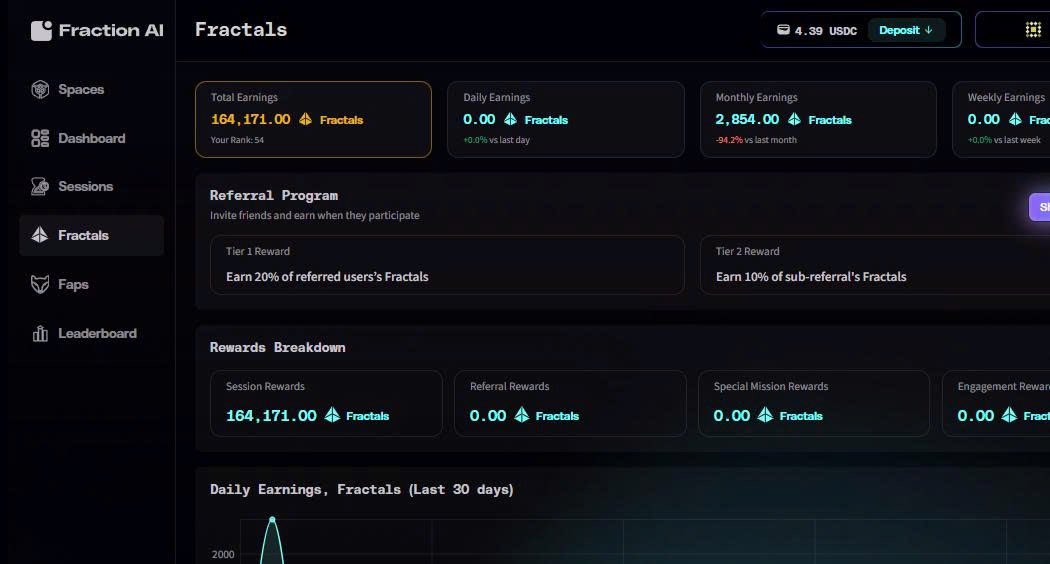
Task: Click the Tier 2 Reward card
Action: [x=875, y=265]
